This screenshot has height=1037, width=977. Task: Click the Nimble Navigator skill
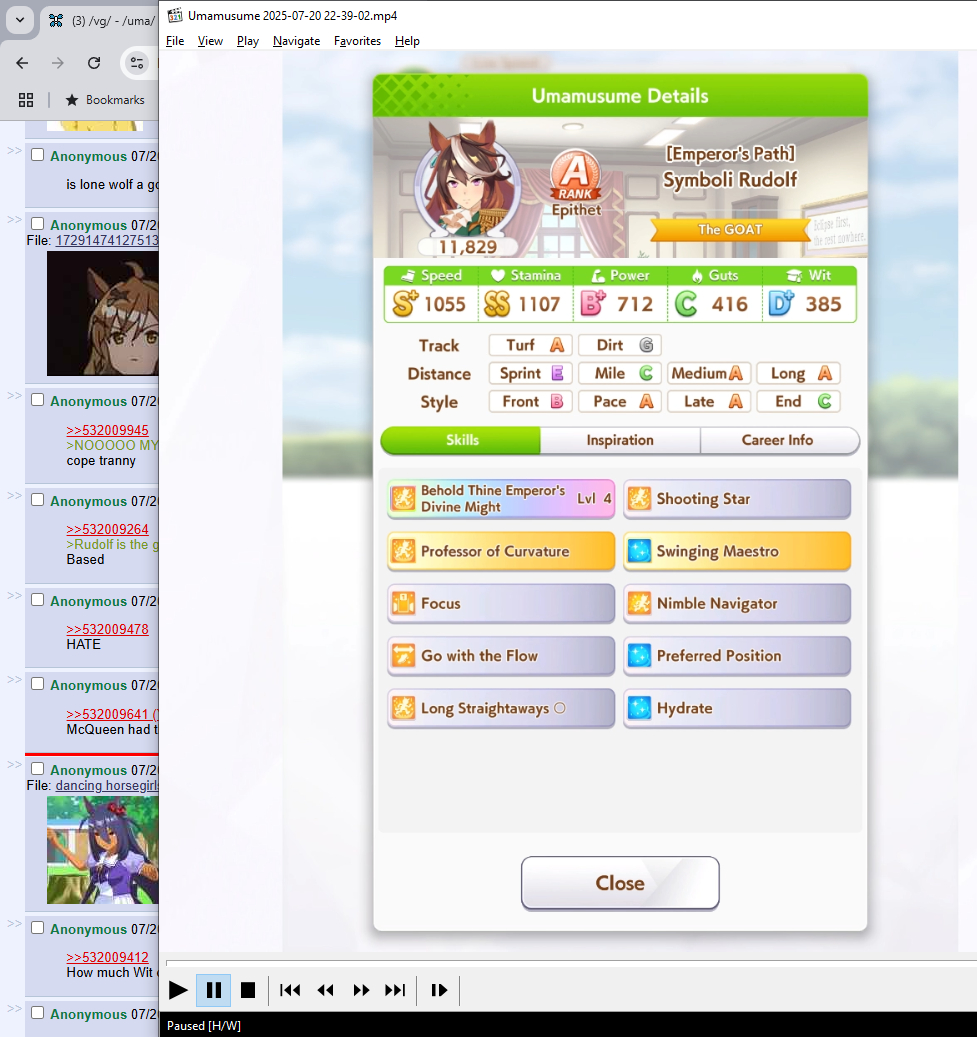[737, 603]
